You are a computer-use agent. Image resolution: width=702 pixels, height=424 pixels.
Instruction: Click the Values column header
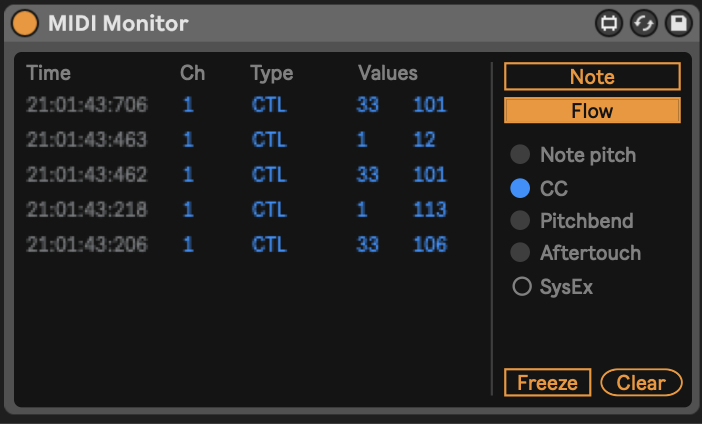point(388,73)
